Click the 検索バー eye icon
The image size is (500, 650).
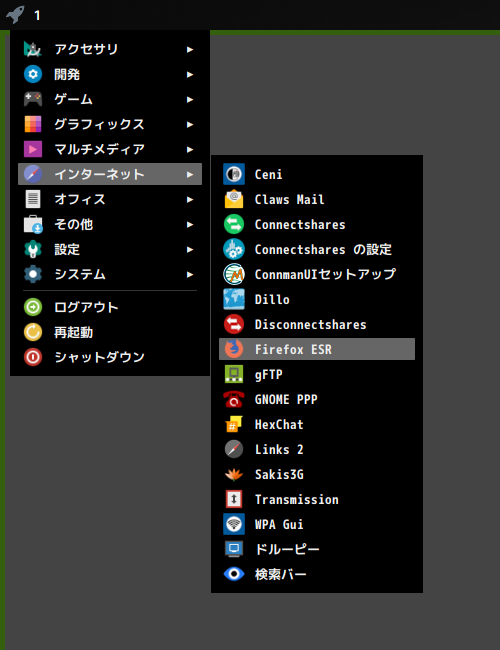[x=234, y=574]
